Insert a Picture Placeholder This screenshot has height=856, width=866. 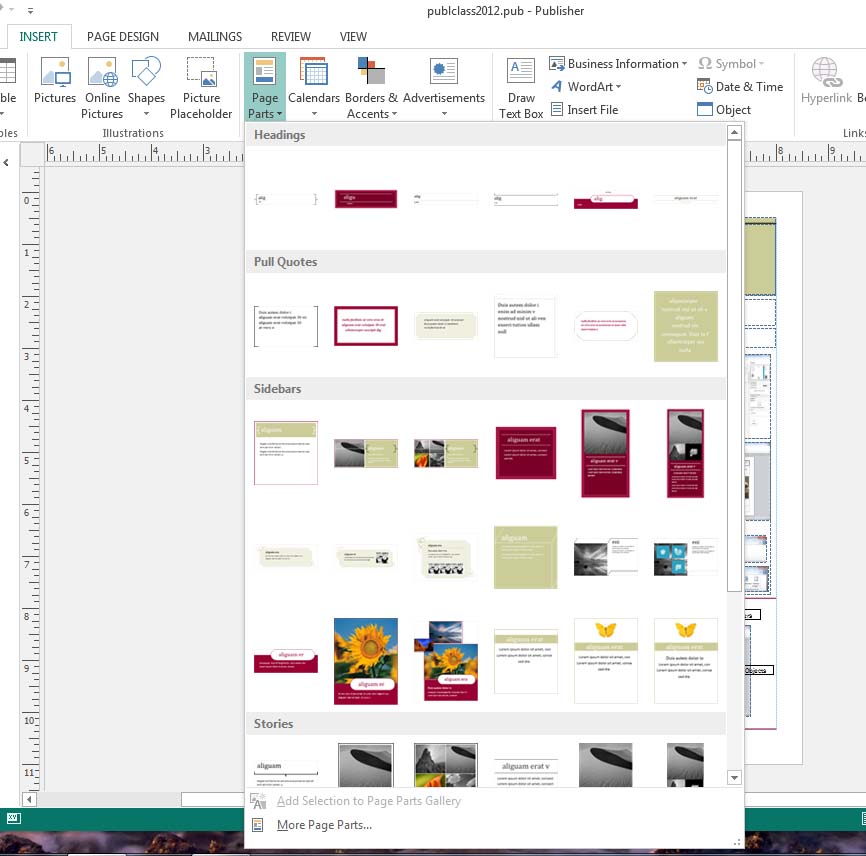click(201, 85)
